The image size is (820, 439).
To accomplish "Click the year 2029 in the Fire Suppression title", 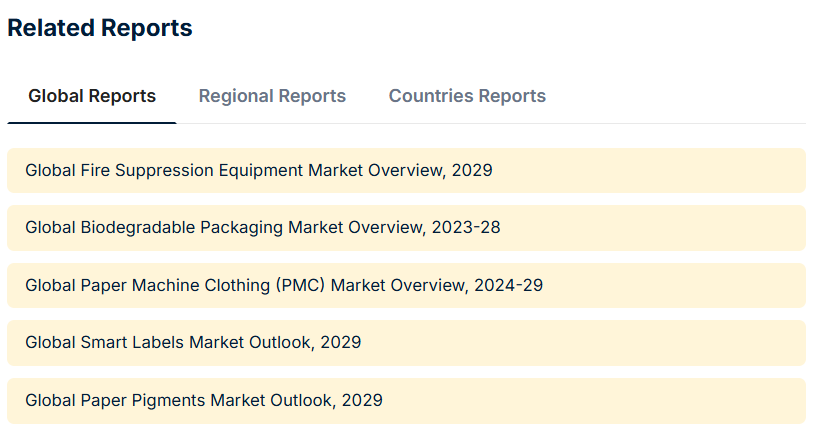I will click(472, 171).
